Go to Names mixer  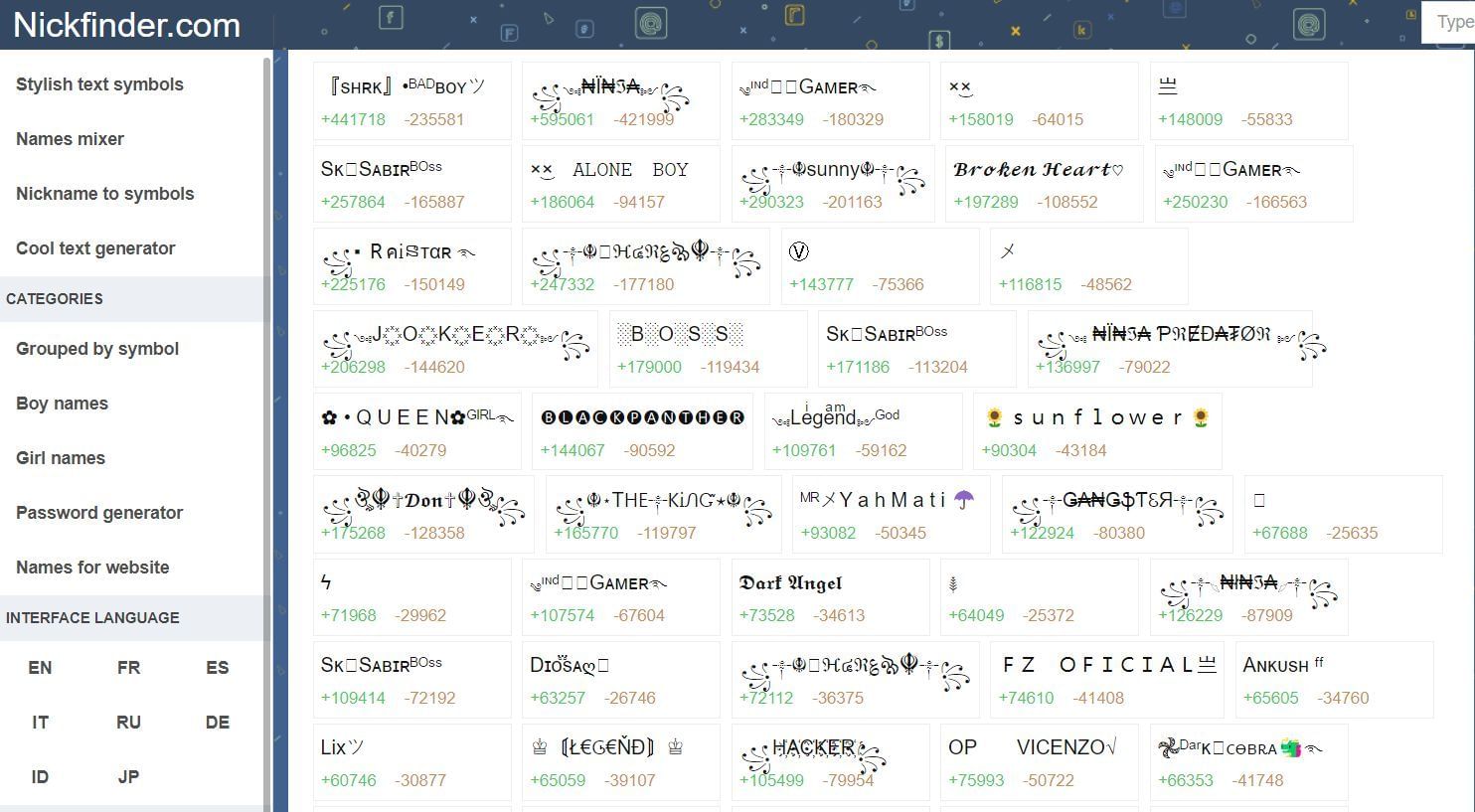click(70, 139)
